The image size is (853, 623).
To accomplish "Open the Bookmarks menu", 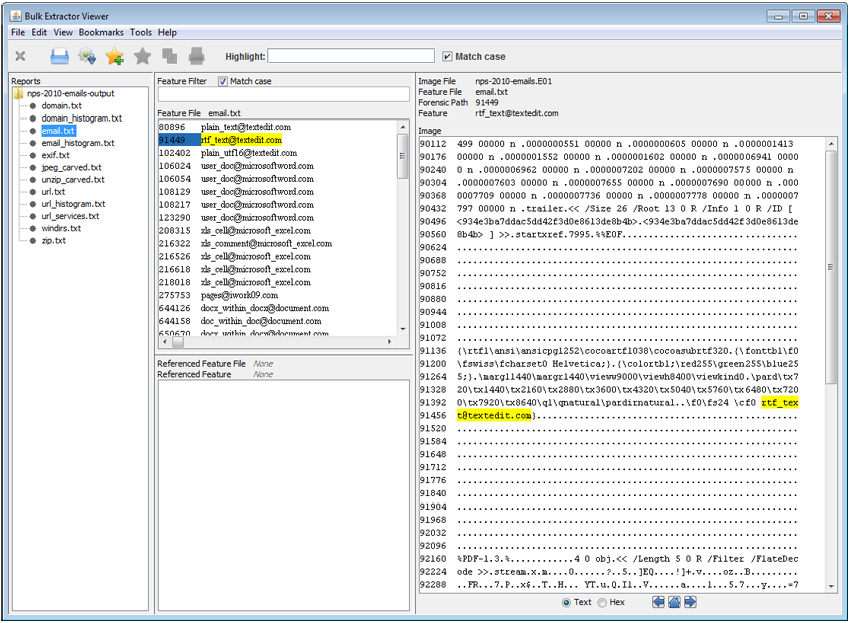I will 101,33.
